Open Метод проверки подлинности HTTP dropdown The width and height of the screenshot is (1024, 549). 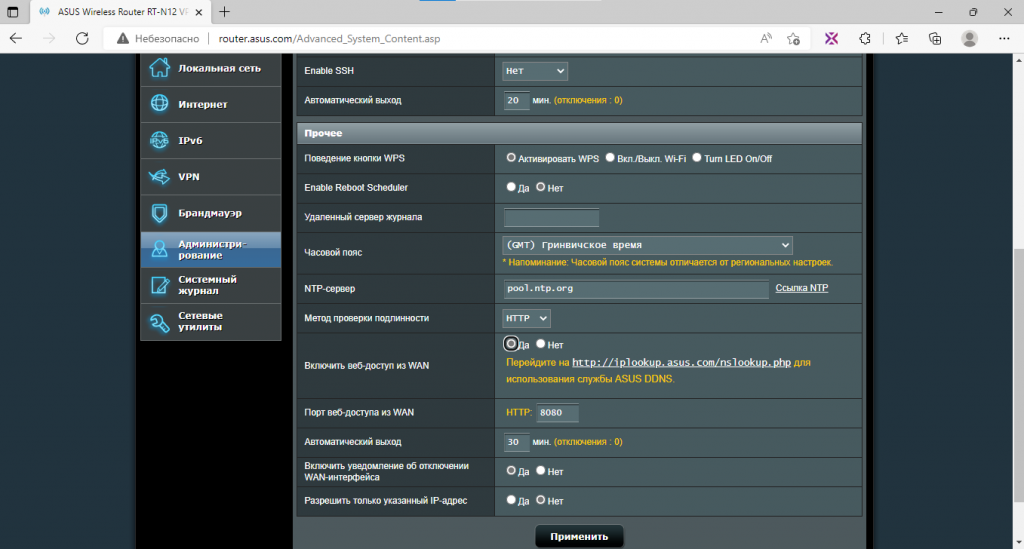526,318
